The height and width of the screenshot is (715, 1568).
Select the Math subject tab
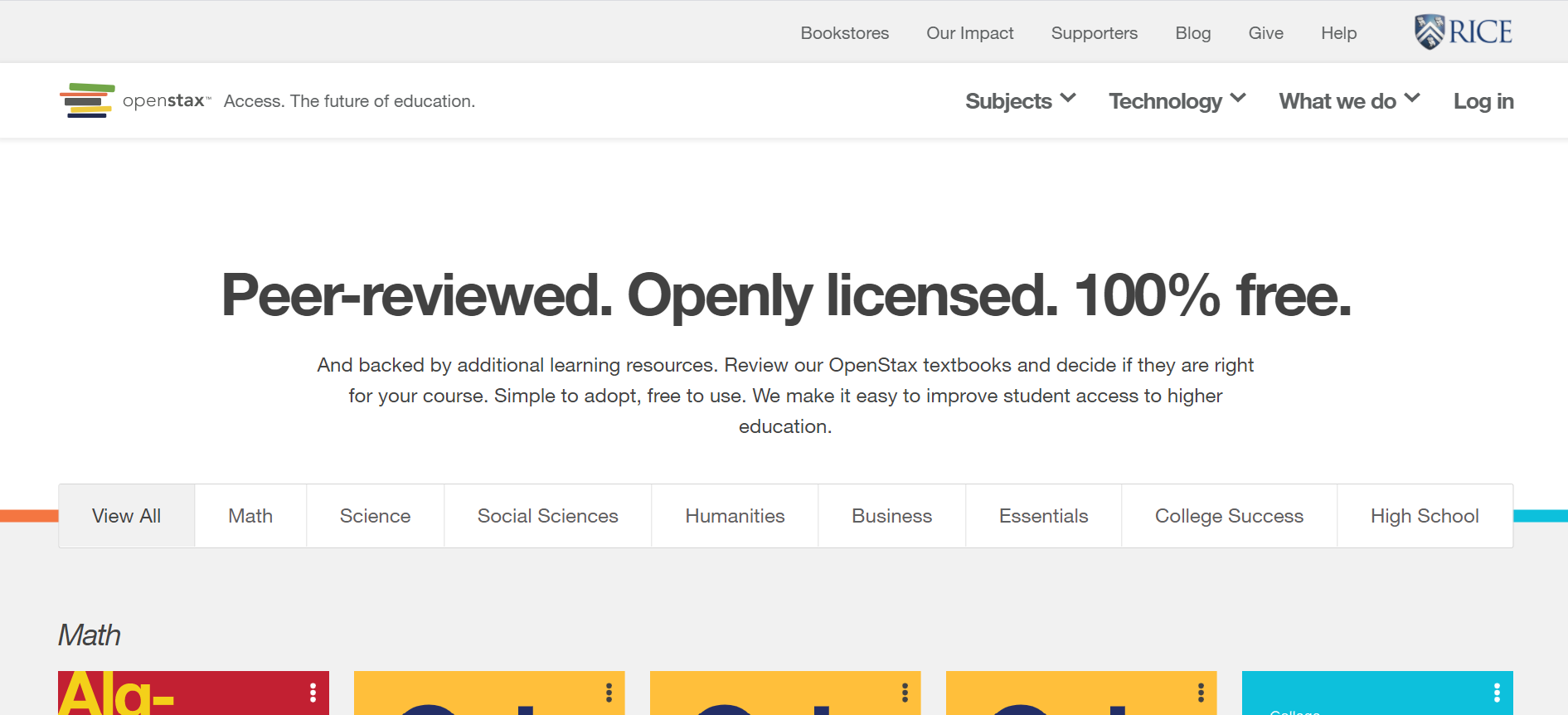pos(250,516)
